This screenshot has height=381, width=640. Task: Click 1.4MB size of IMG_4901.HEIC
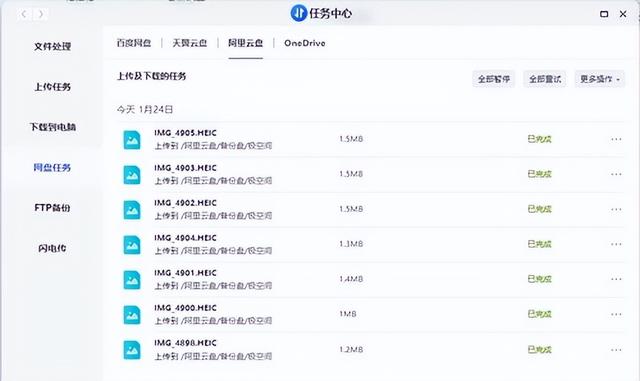(x=351, y=279)
